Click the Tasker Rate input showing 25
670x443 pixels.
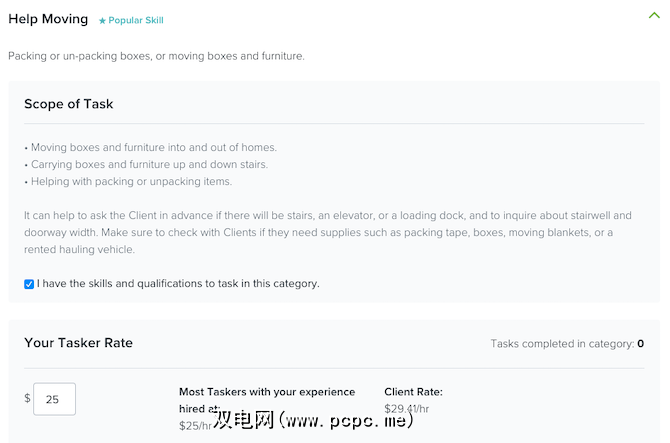(54, 399)
